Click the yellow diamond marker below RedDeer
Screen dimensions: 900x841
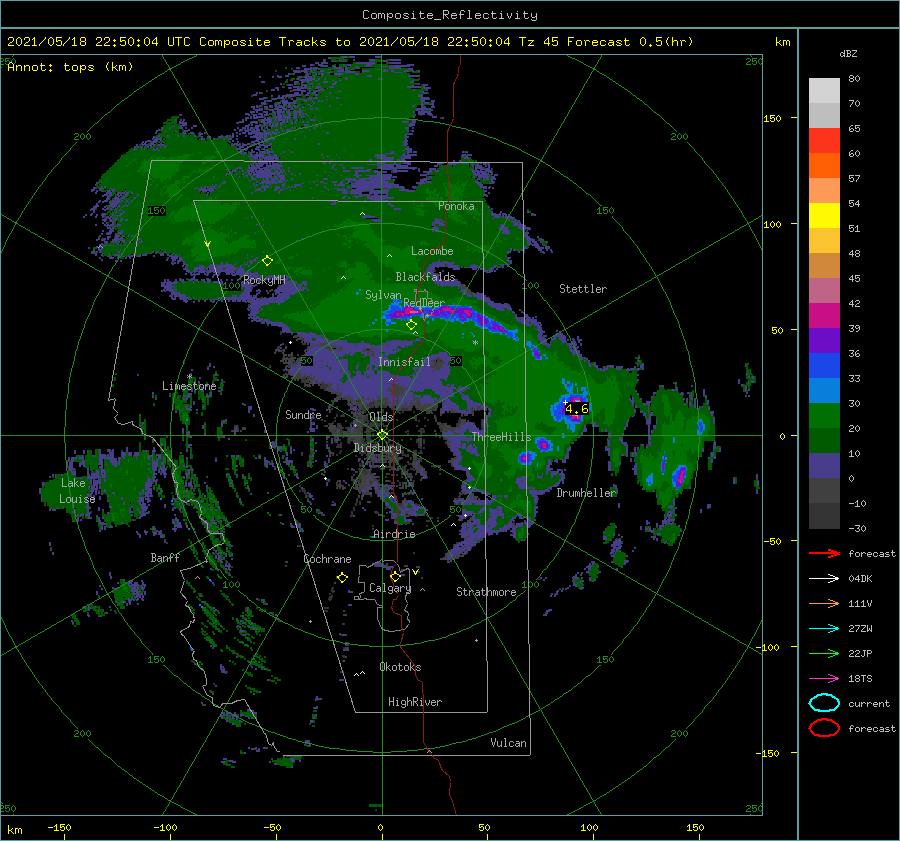click(x=411, y=325)
